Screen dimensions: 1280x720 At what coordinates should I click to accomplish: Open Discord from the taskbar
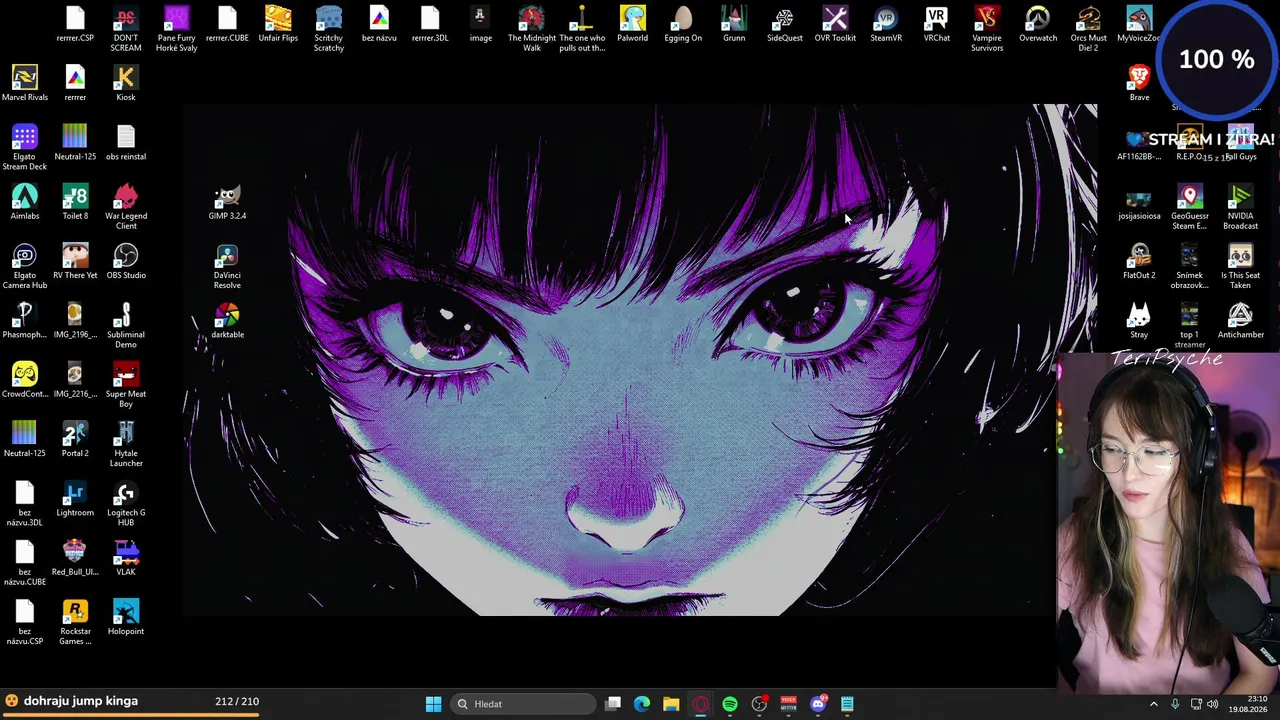click(x=818, y=704)
